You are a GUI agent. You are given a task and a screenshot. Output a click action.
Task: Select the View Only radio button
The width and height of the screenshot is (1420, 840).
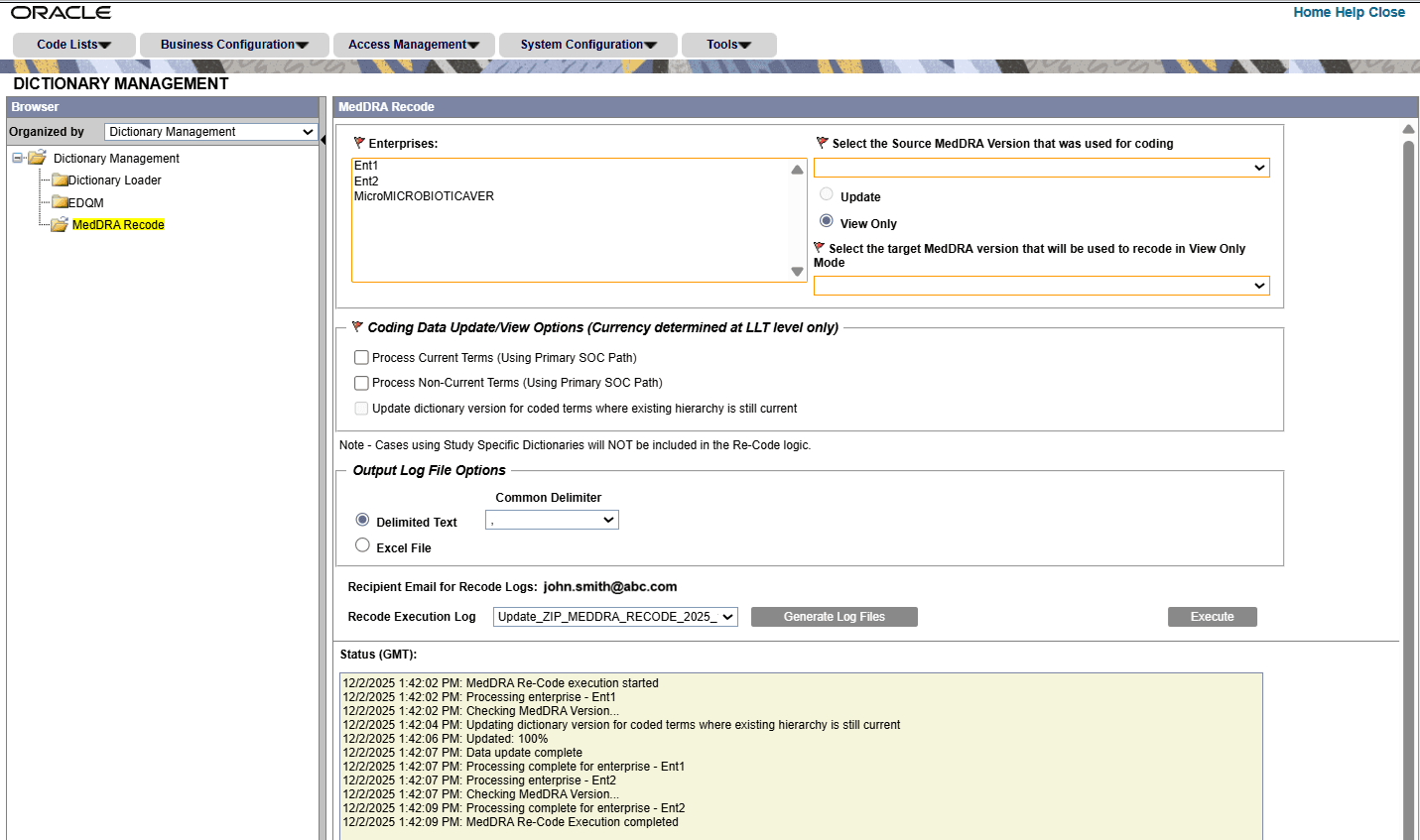[827, 221]
